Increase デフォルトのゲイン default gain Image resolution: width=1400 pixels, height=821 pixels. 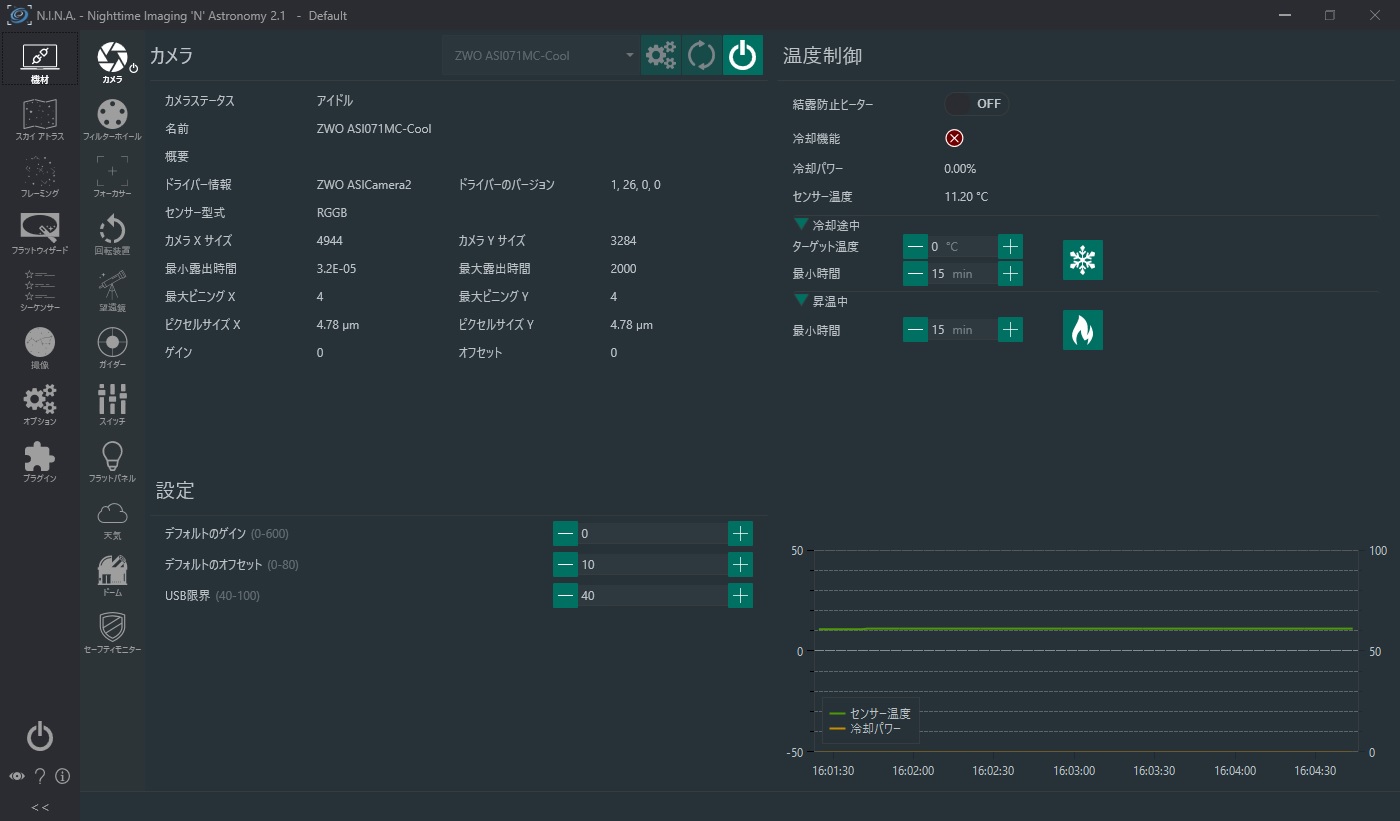coord(740,534)
